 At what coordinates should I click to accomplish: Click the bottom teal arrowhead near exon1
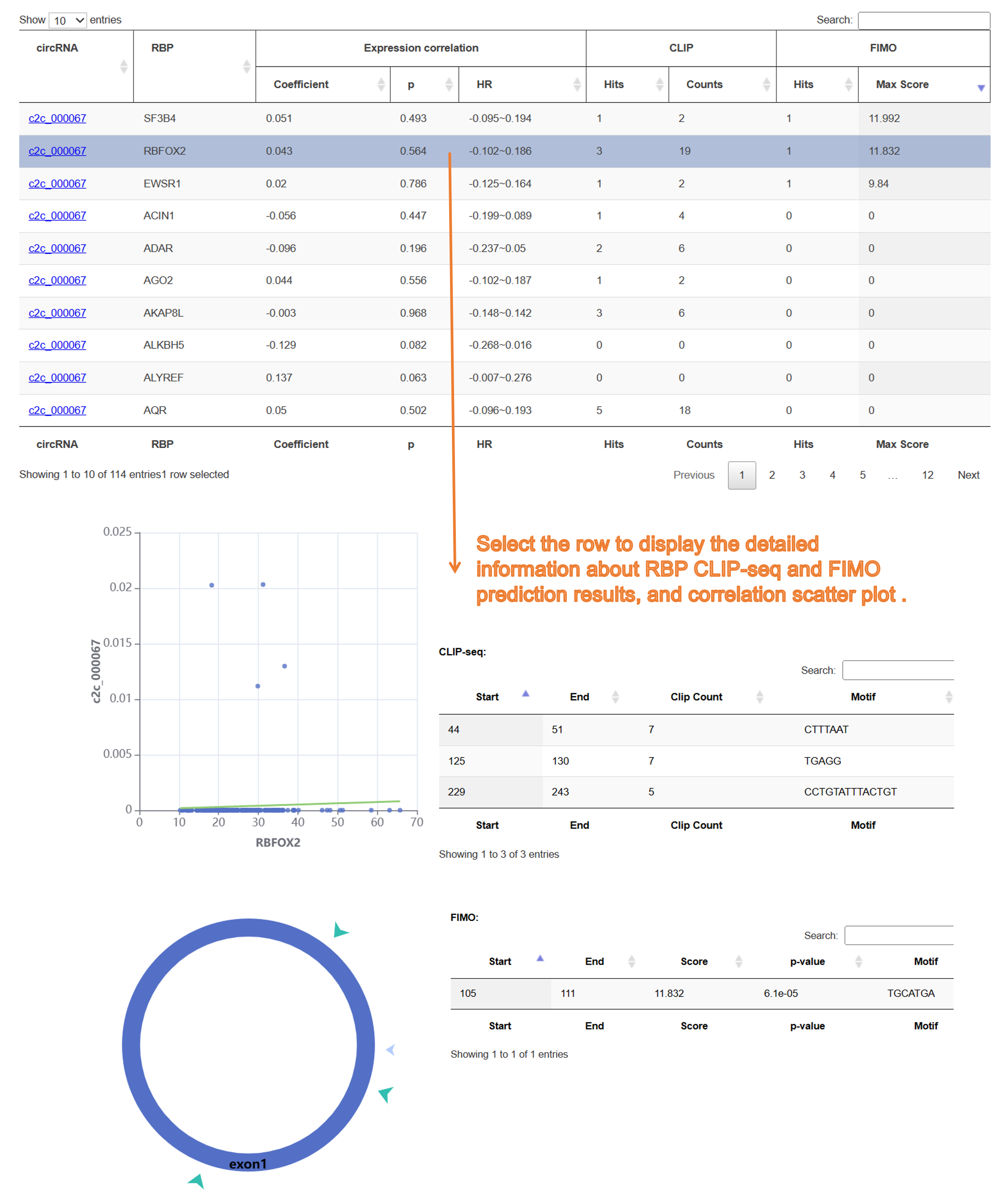click(x=197, y=1180)
